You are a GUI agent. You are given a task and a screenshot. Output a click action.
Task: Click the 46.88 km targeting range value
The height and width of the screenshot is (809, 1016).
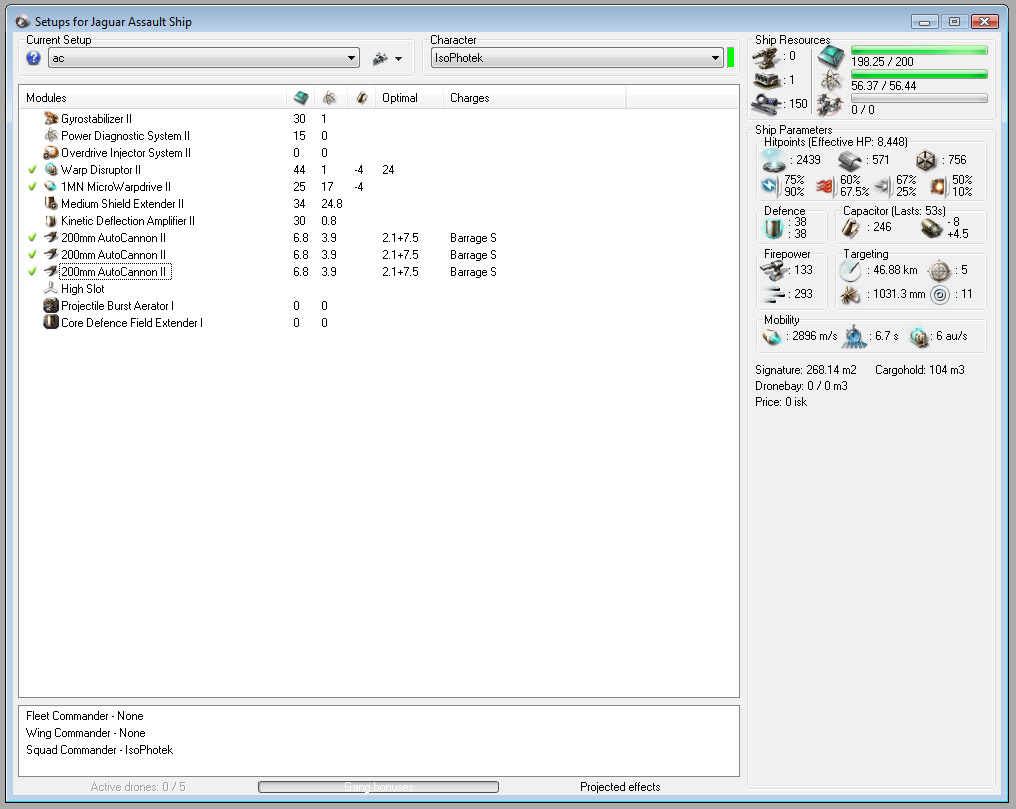click(895, 270)
